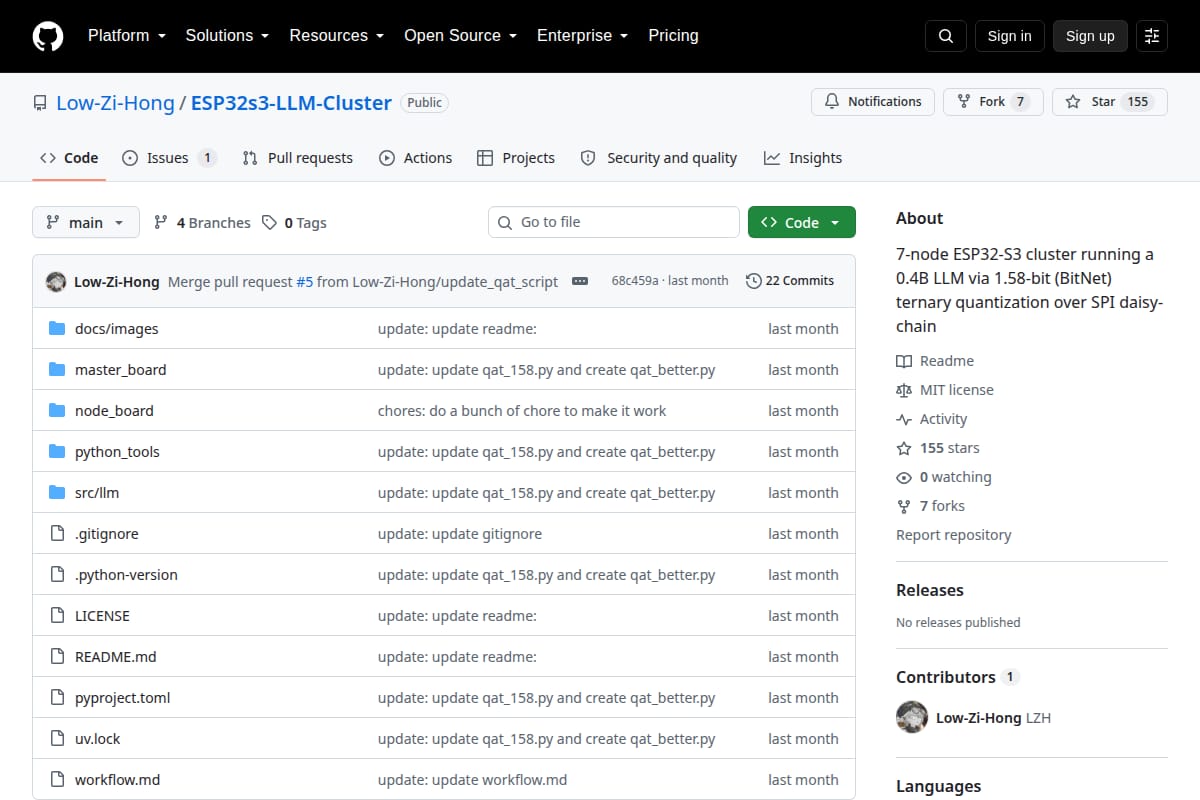Click the Sign up button
1200x800 pixels.
[x=1090, y=36]
